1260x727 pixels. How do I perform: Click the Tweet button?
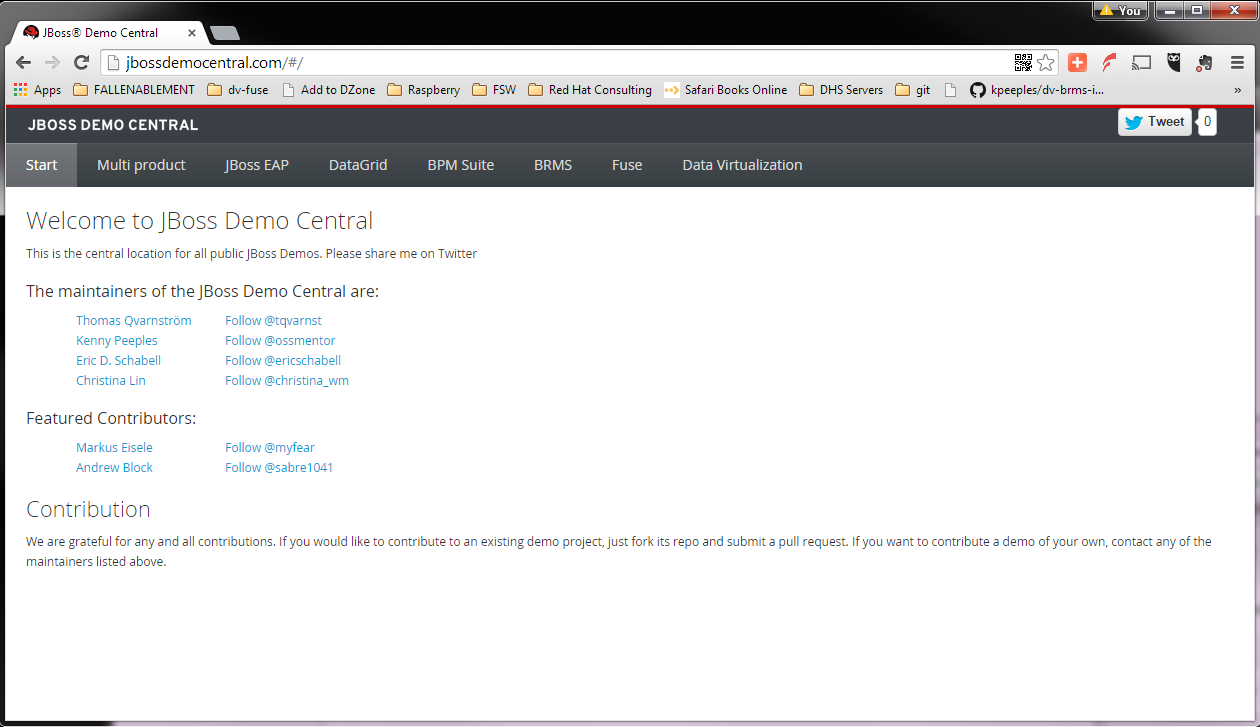pos(1154,122)
